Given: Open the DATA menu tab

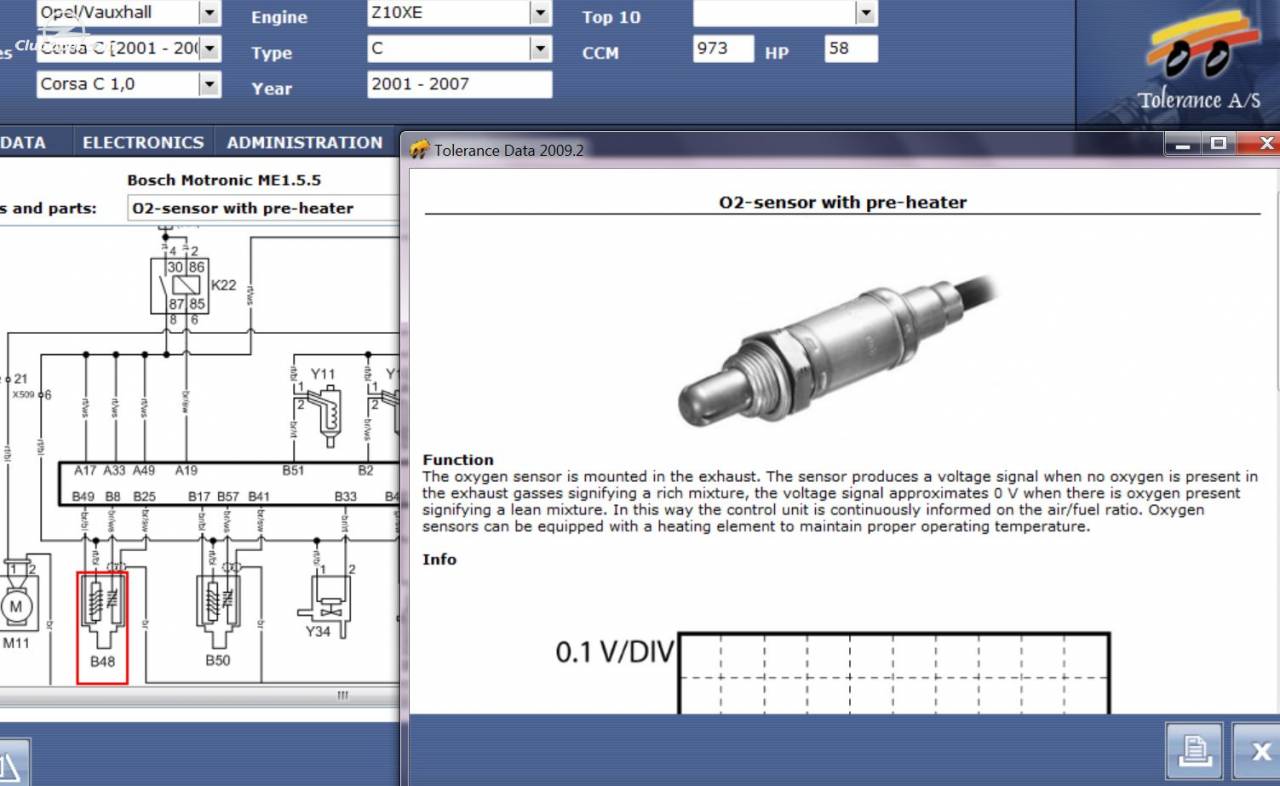Looking at the screenshot, I should (23, 143).
